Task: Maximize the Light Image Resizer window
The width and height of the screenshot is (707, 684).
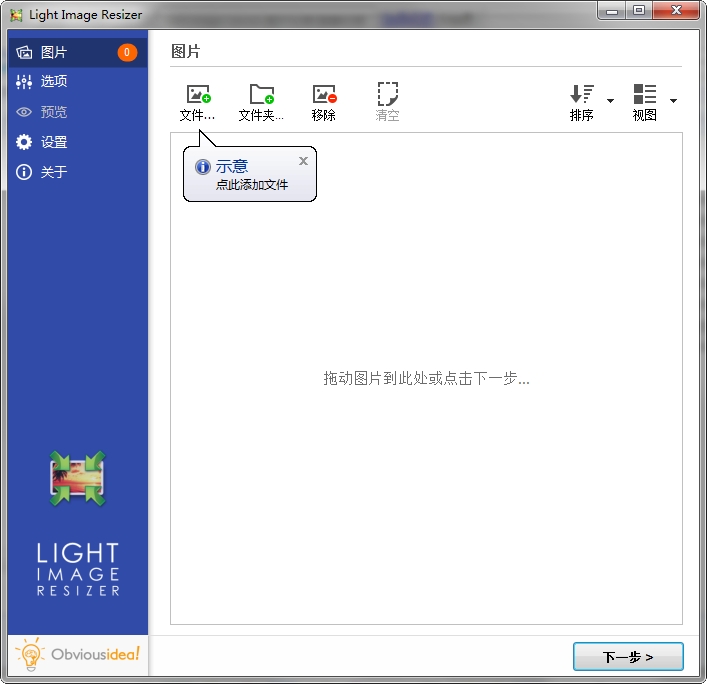Action: (638, 11)
